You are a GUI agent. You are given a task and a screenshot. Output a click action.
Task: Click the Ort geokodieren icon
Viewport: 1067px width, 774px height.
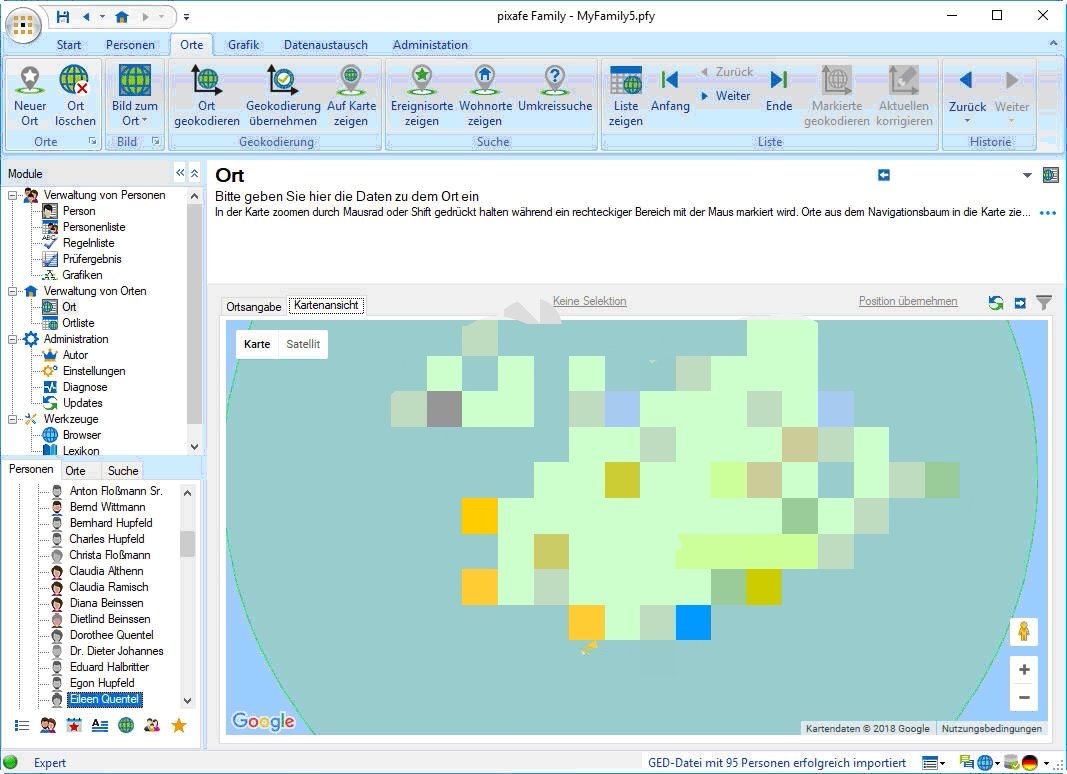pyautogui.click(x=206, y=95)
